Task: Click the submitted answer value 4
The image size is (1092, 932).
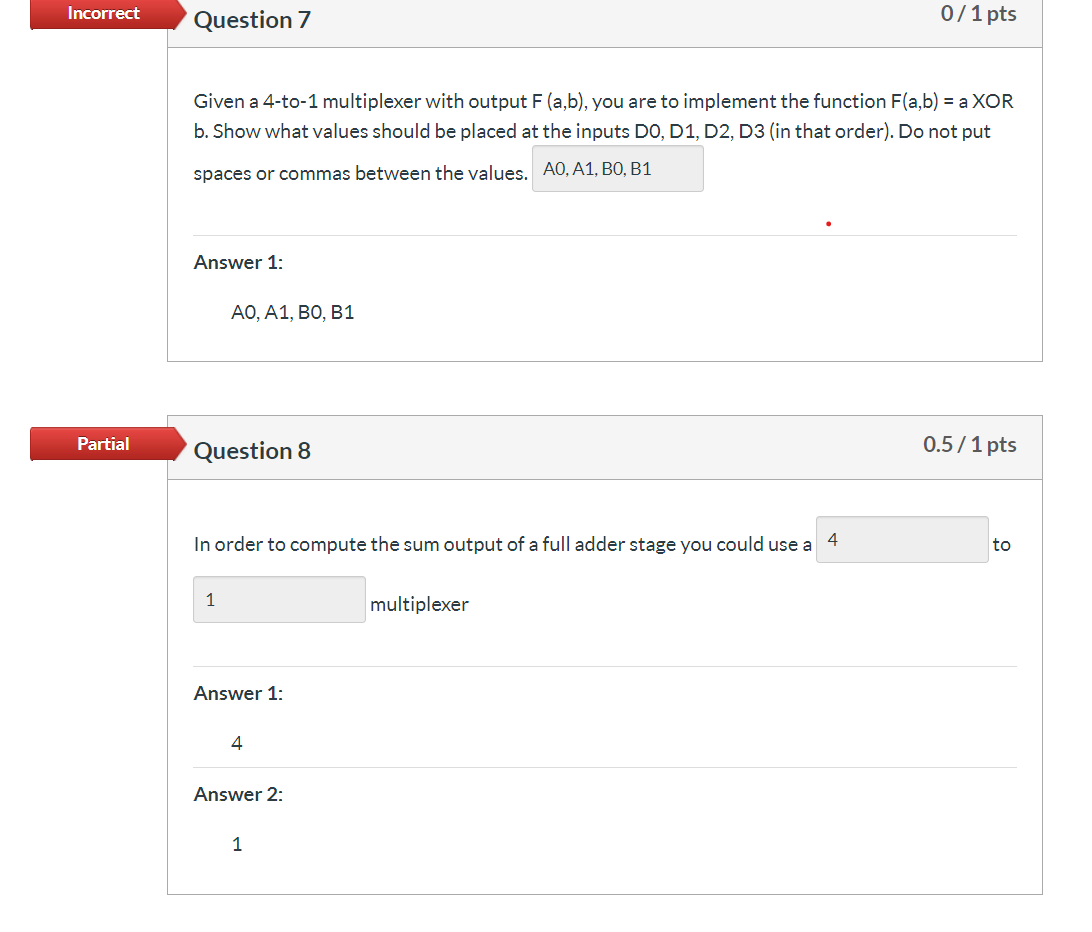Action: point(237,743)
